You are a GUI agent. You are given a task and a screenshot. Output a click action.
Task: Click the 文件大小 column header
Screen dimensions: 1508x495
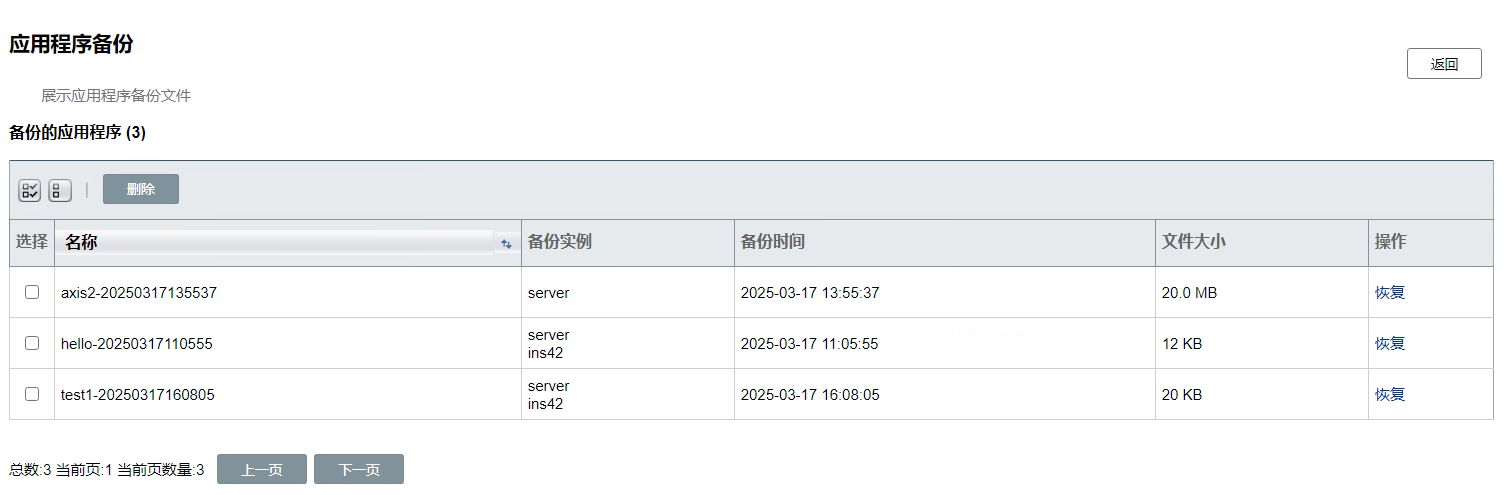1193,242
